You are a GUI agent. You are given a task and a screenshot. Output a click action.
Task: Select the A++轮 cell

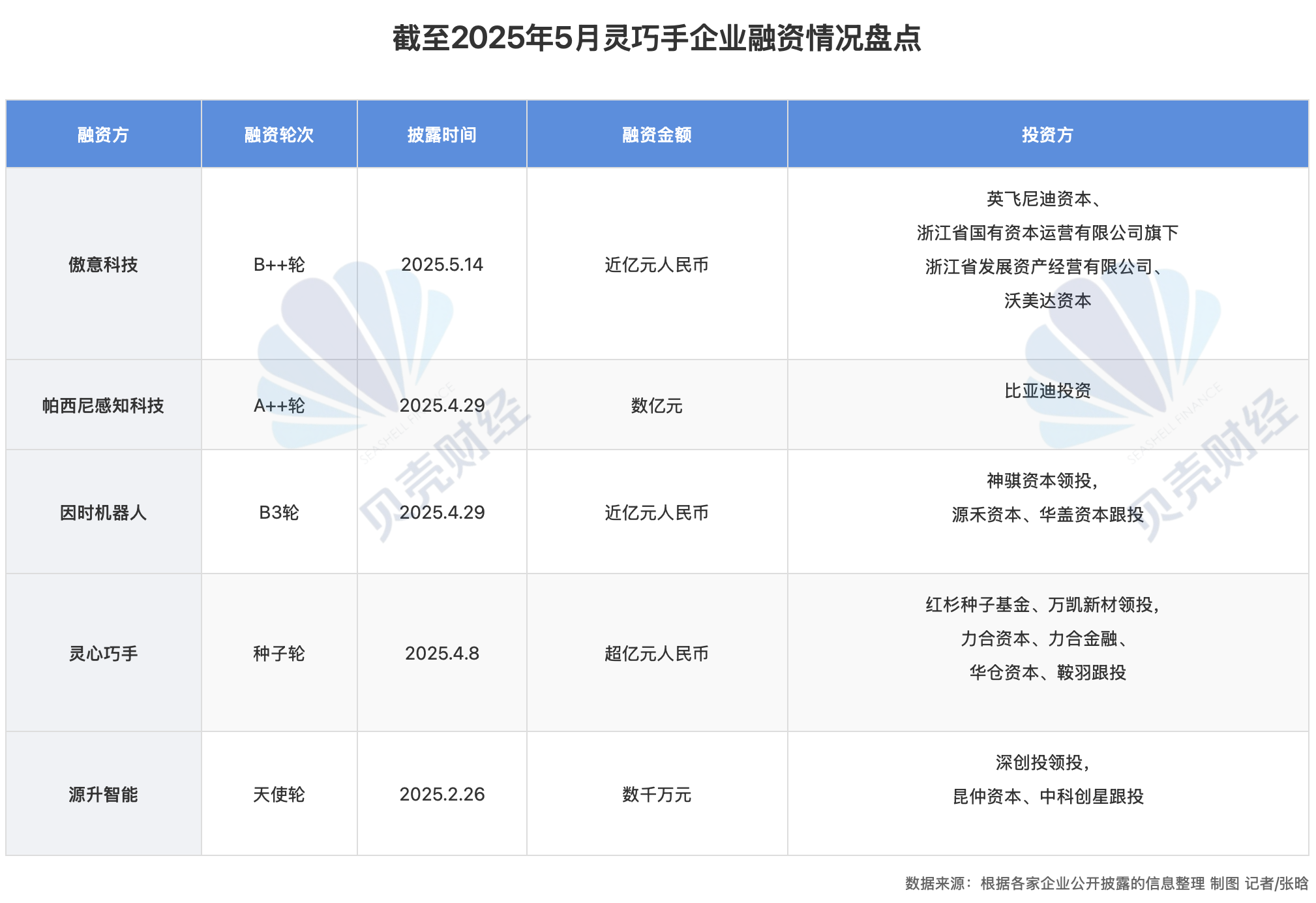(x=279, y=405)
